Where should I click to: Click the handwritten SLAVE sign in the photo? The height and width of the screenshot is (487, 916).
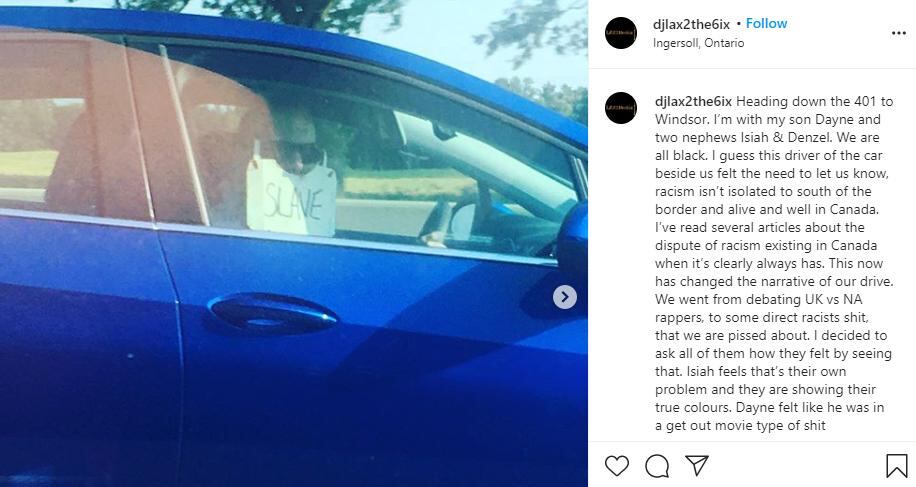coord(292,197)
